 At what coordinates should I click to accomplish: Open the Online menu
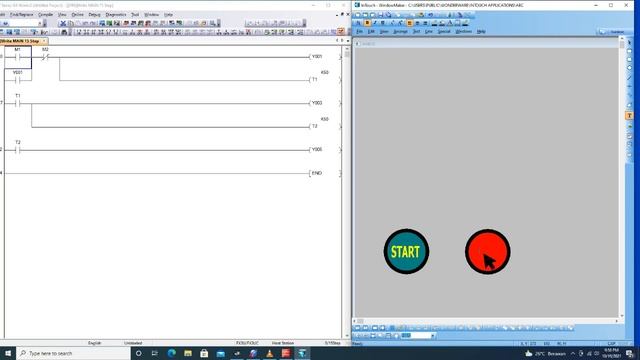tap(78, 14)
